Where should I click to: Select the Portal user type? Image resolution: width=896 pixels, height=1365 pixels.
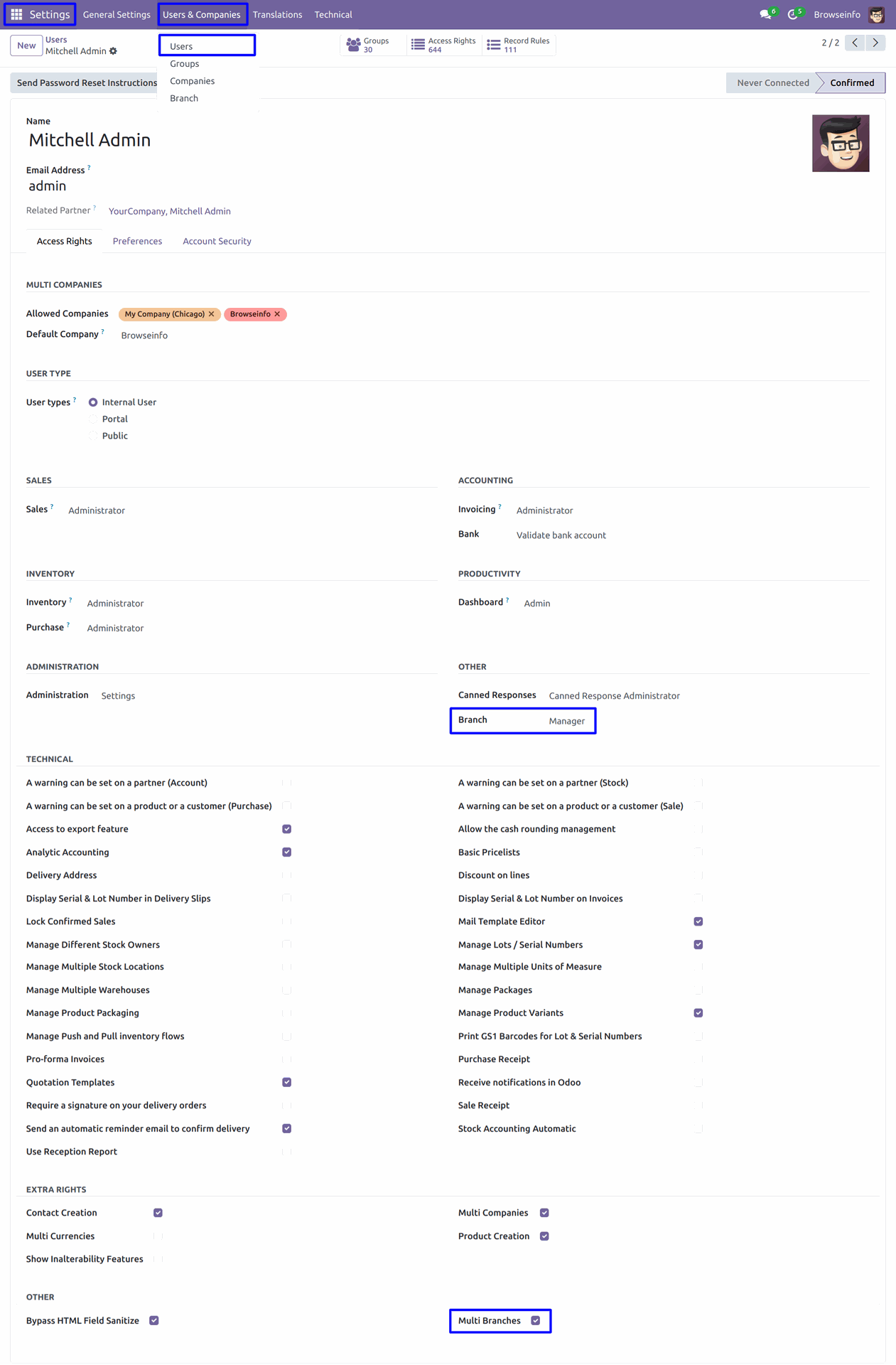coord(93,419)
